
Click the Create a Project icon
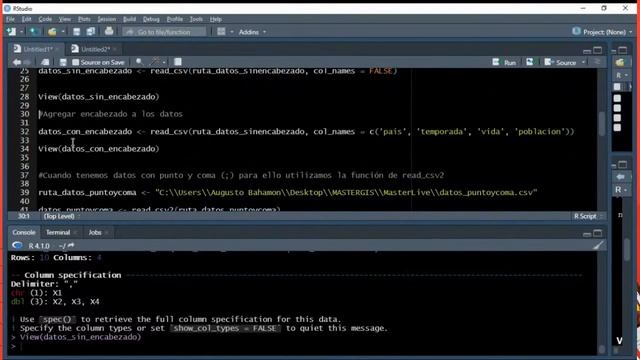pos(35,31)
